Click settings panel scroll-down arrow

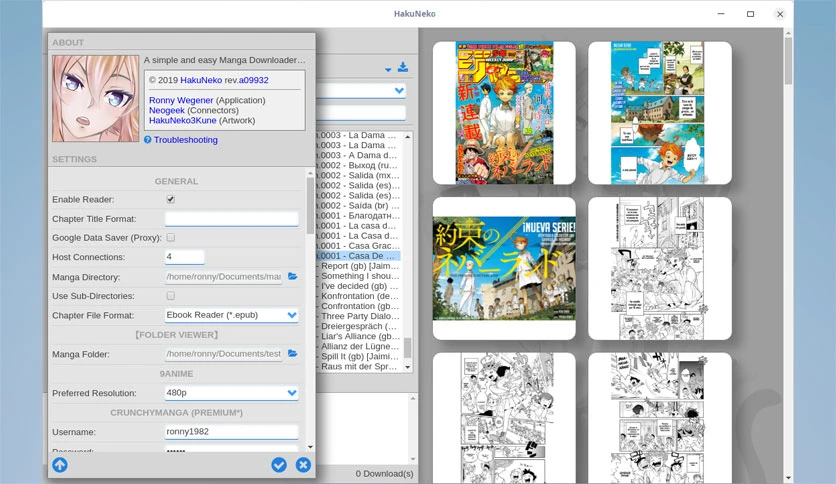310,447
